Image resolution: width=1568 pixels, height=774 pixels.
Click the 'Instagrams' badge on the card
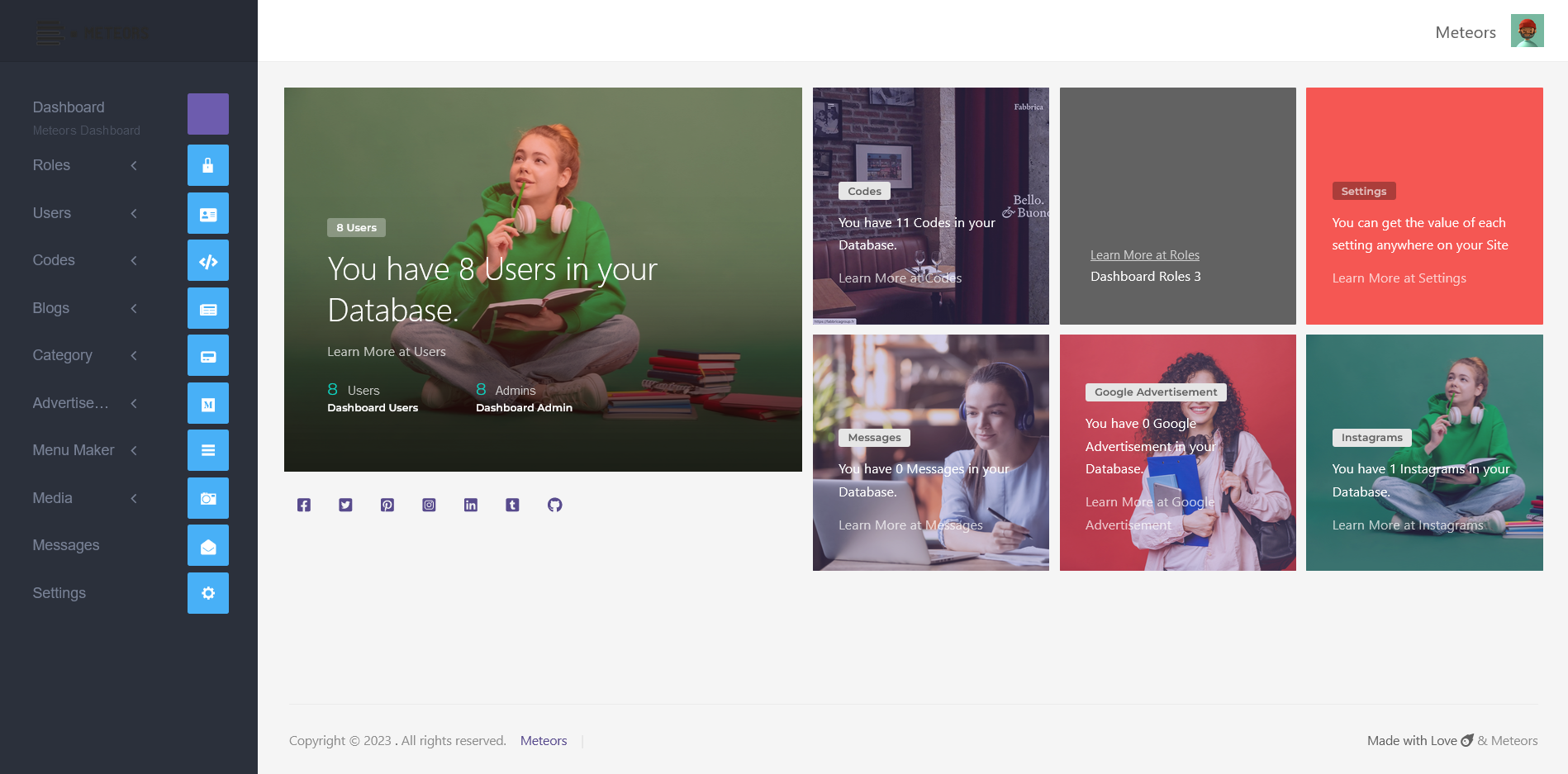[x=1372, y=438]
